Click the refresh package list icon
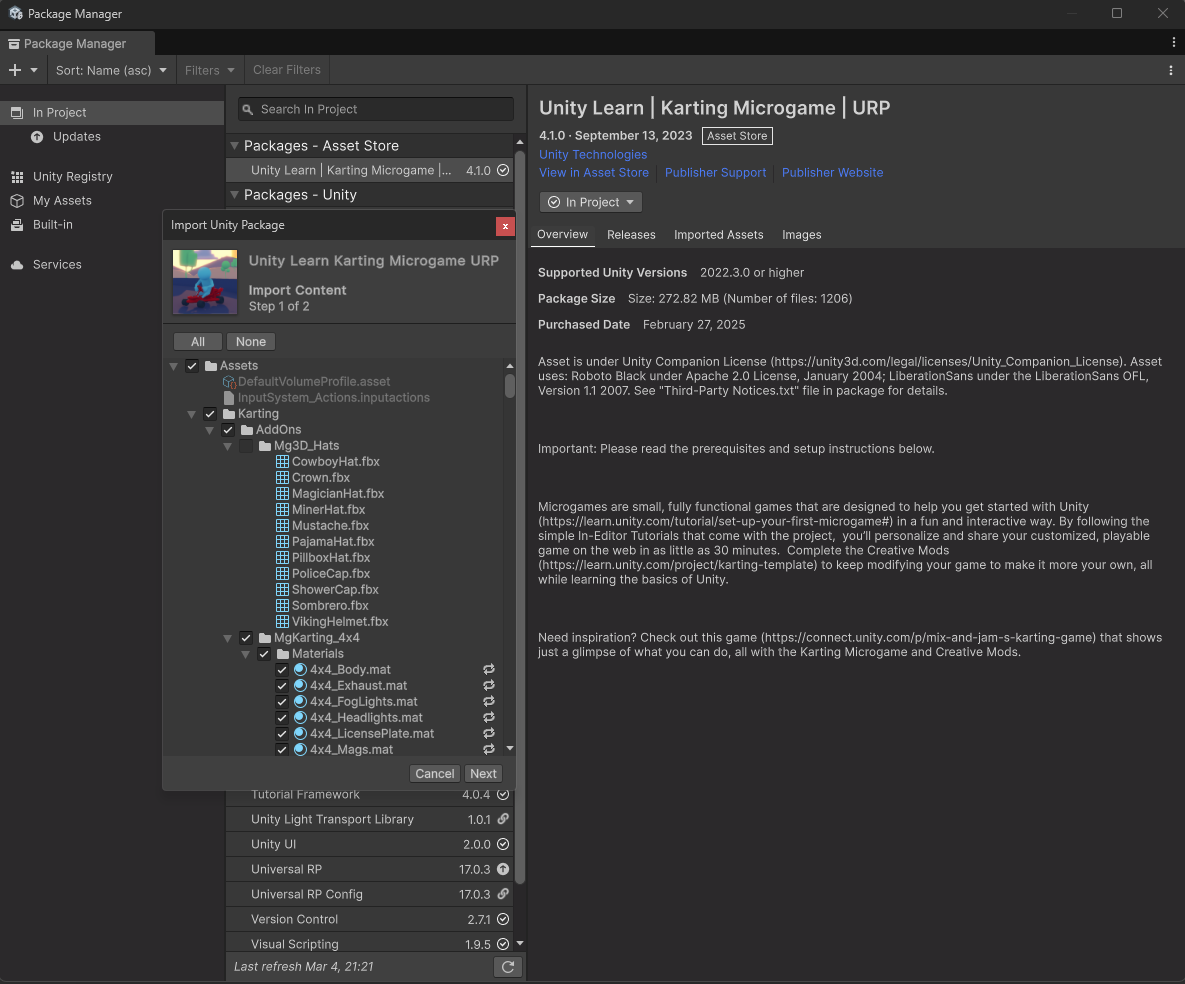Viewport: 1185px width, 984px height. [x=508, y=967]
